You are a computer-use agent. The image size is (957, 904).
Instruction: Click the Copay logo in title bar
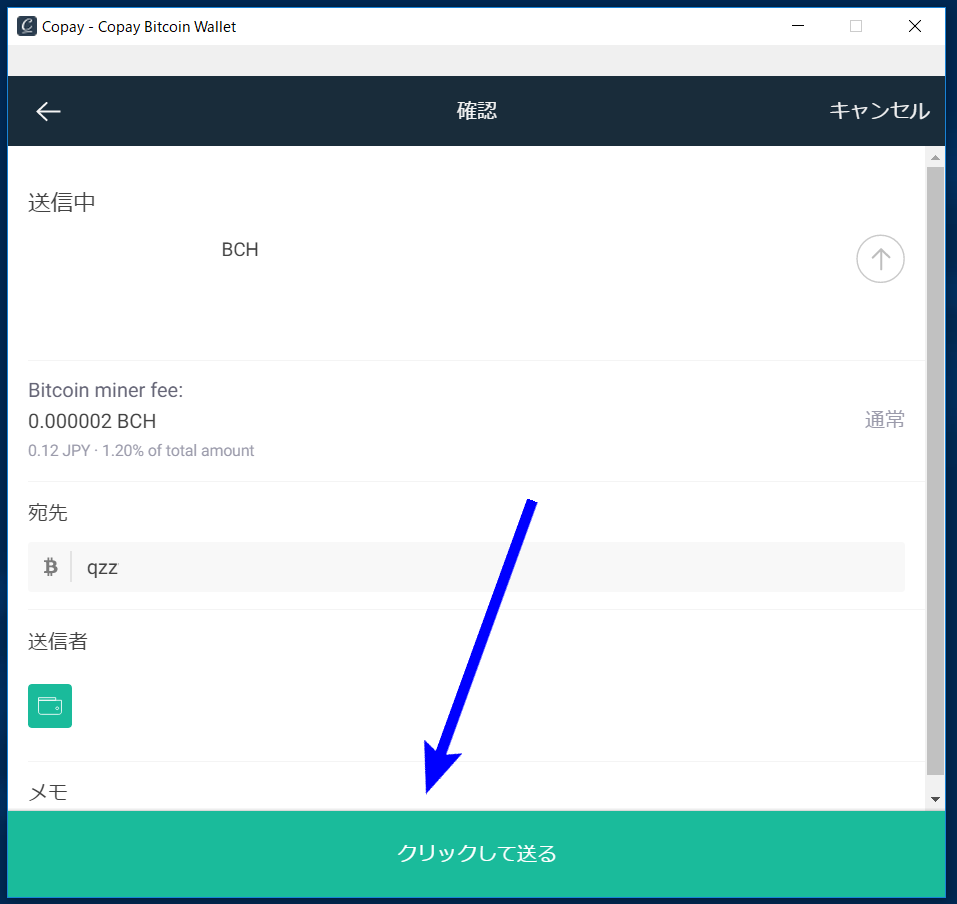point(27,27)
